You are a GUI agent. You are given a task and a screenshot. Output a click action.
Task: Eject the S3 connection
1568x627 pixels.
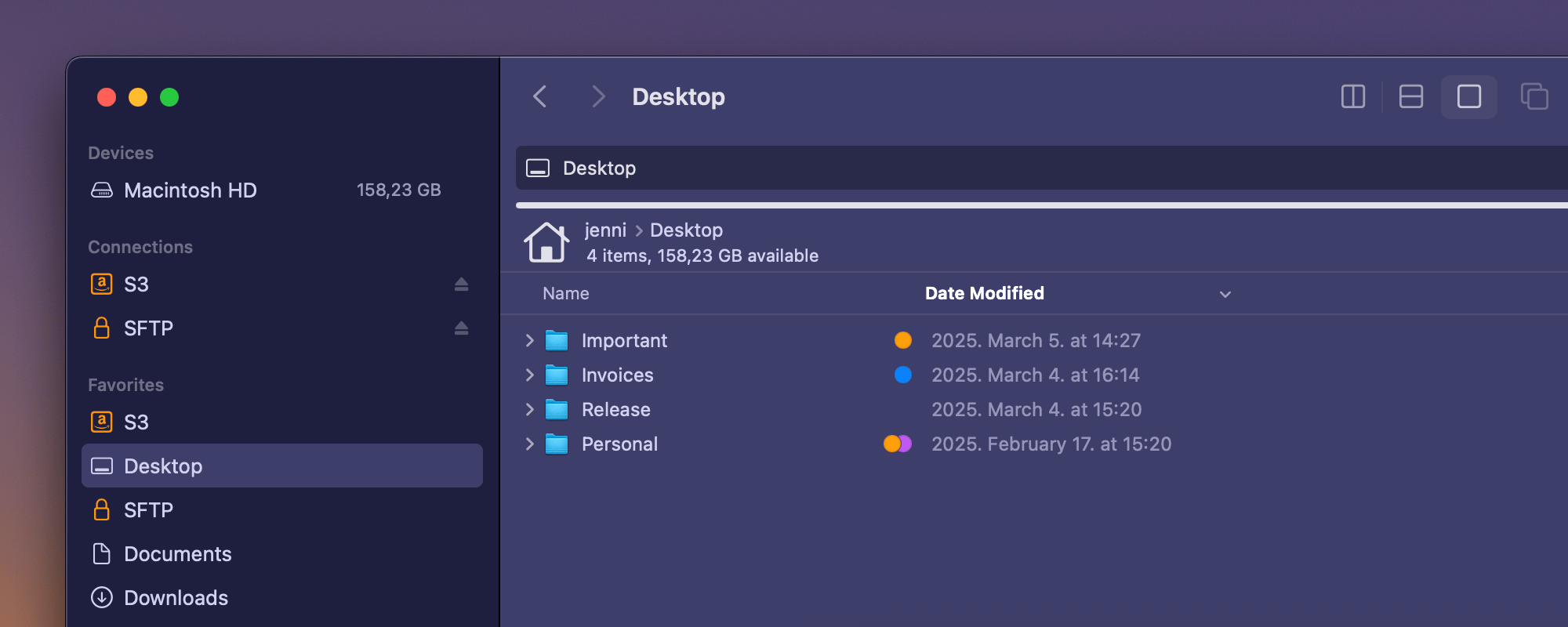(x=461, y=285)
